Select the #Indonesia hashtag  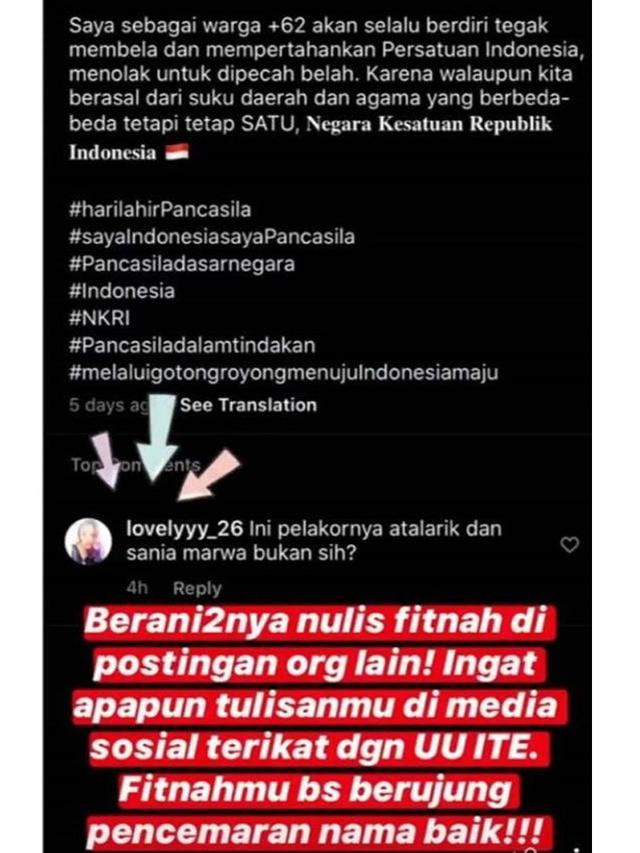pyautogui.click(x=122, y=291)
